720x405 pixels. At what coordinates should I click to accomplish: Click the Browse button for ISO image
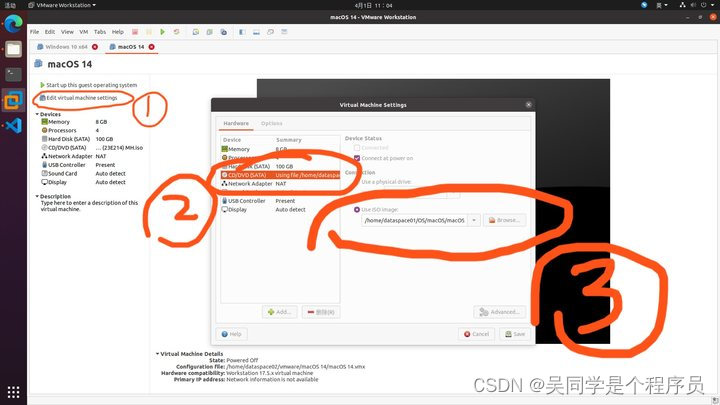(x=504, y=220)
